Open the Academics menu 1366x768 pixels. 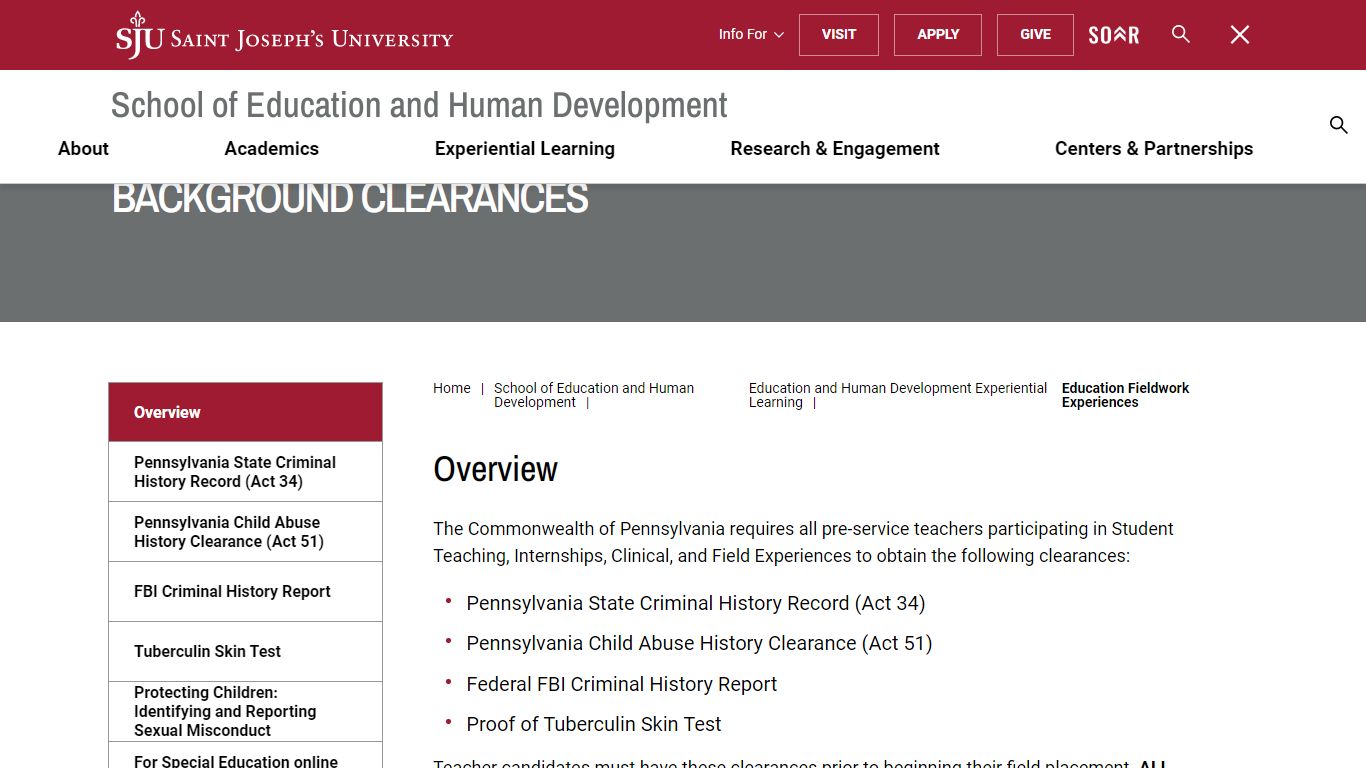(272, 148)
